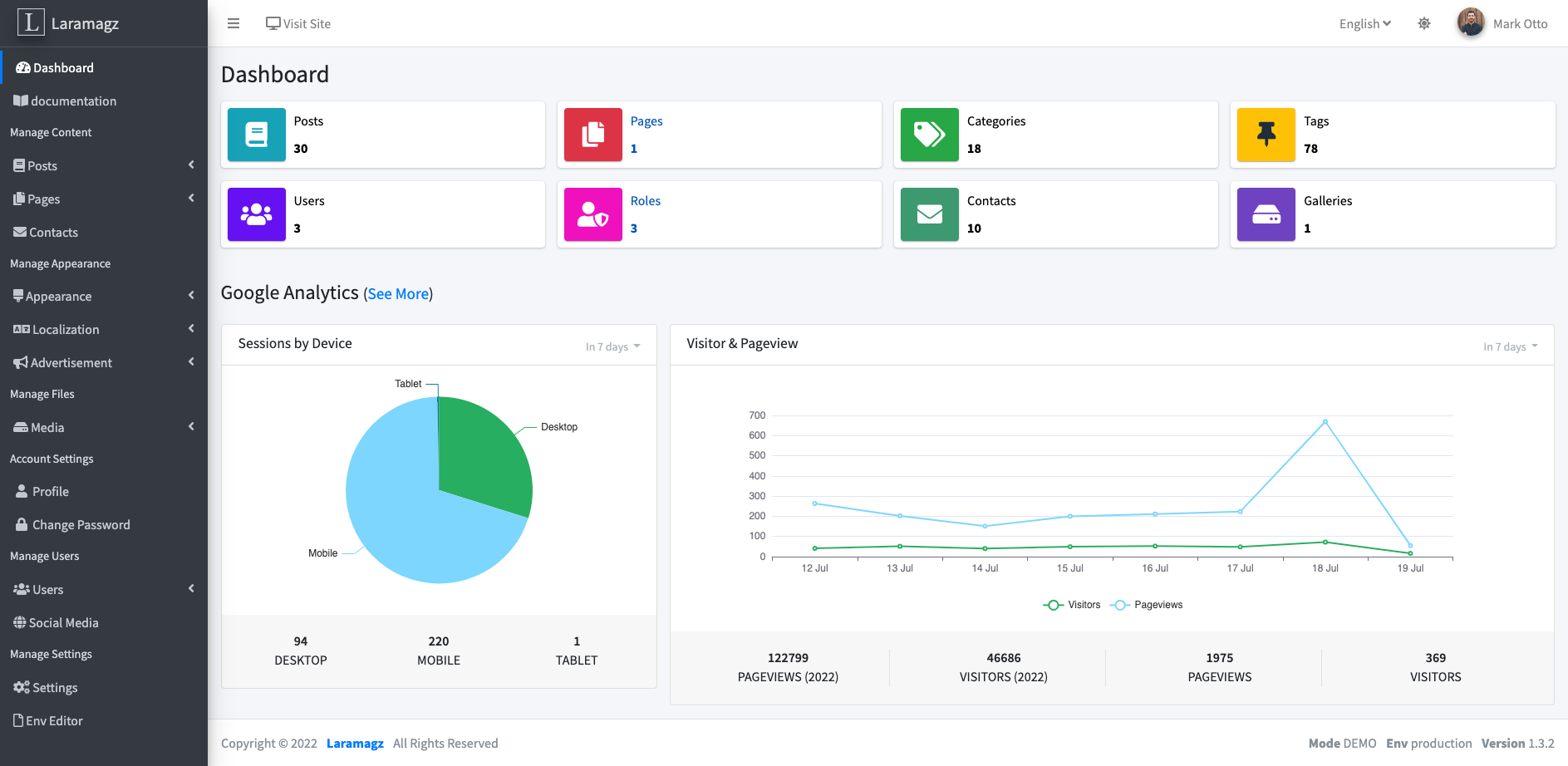
Task: Click the Galleries drive icon
Action: [1266, 214]
